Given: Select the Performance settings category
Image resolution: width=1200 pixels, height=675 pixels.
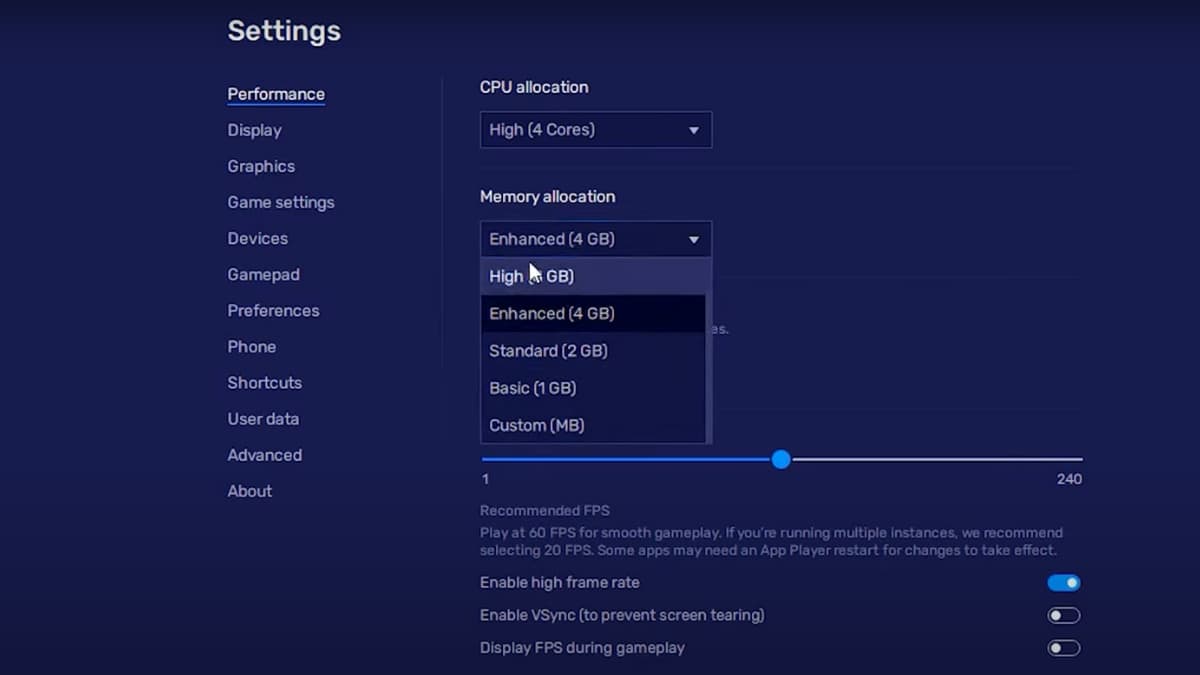Looking at the screenshot, I should coord(276,94).
